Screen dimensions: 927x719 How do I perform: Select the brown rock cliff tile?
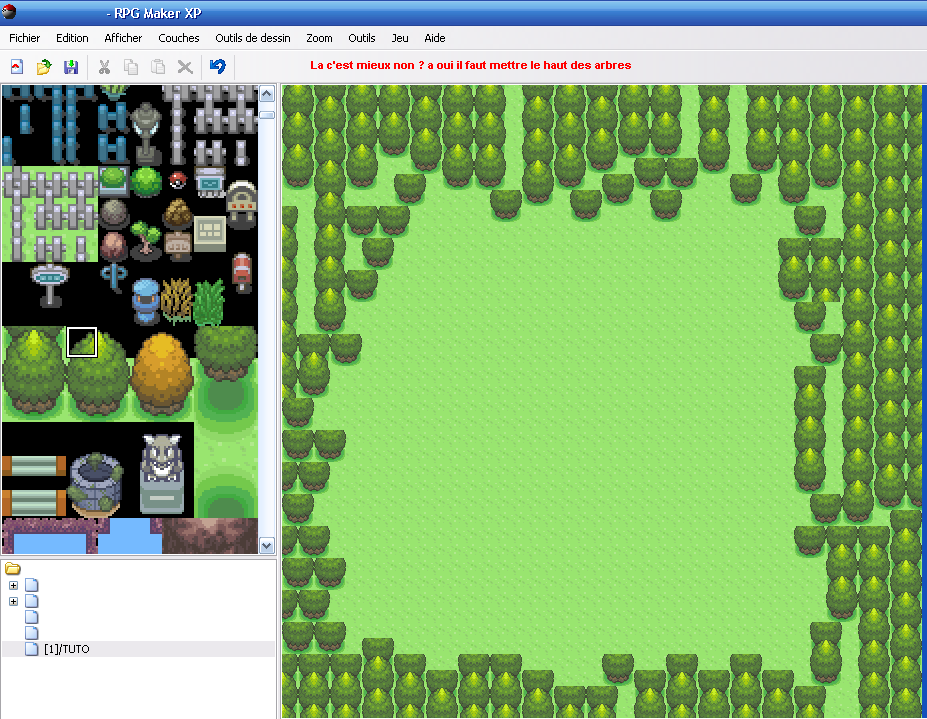[209, 536]
